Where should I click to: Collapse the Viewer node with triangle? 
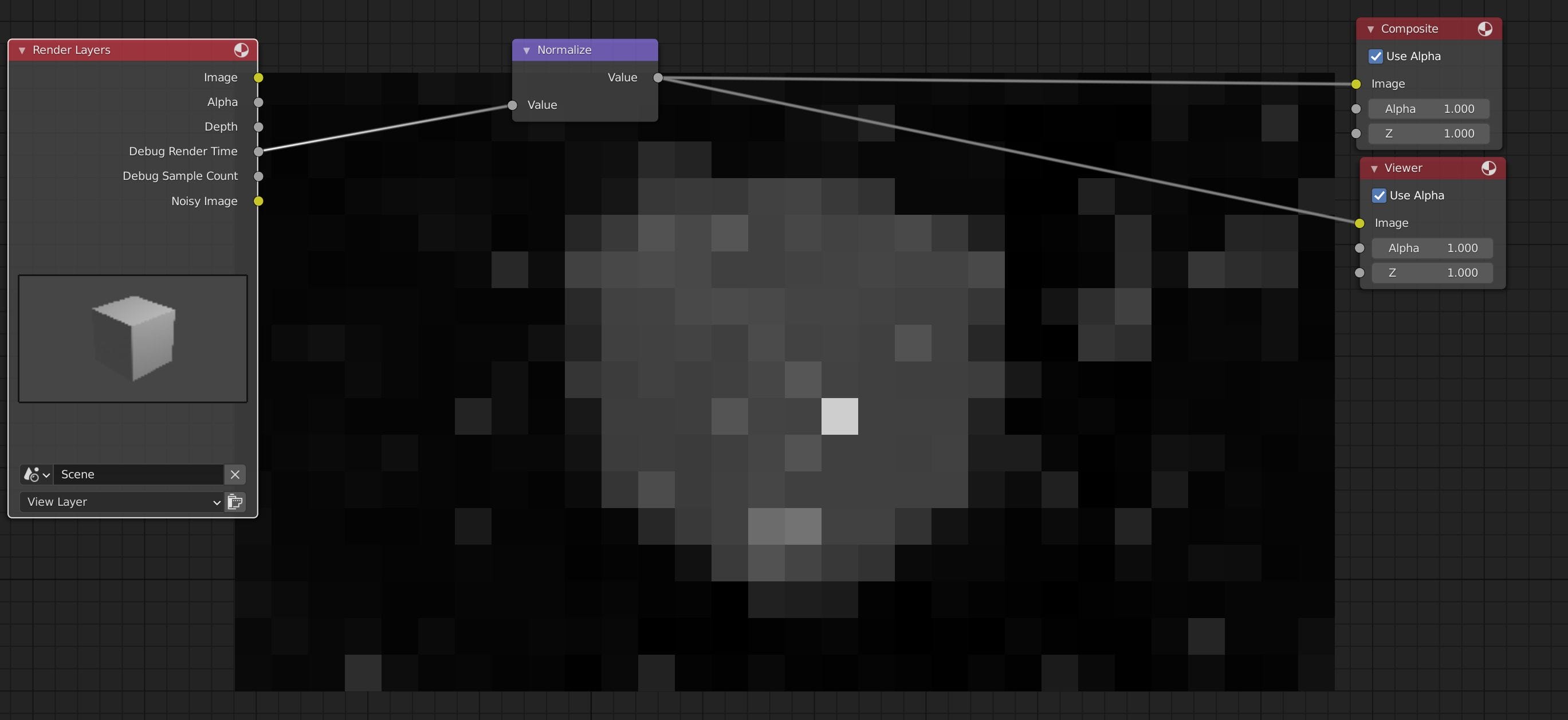click(x=1374, y=168)
